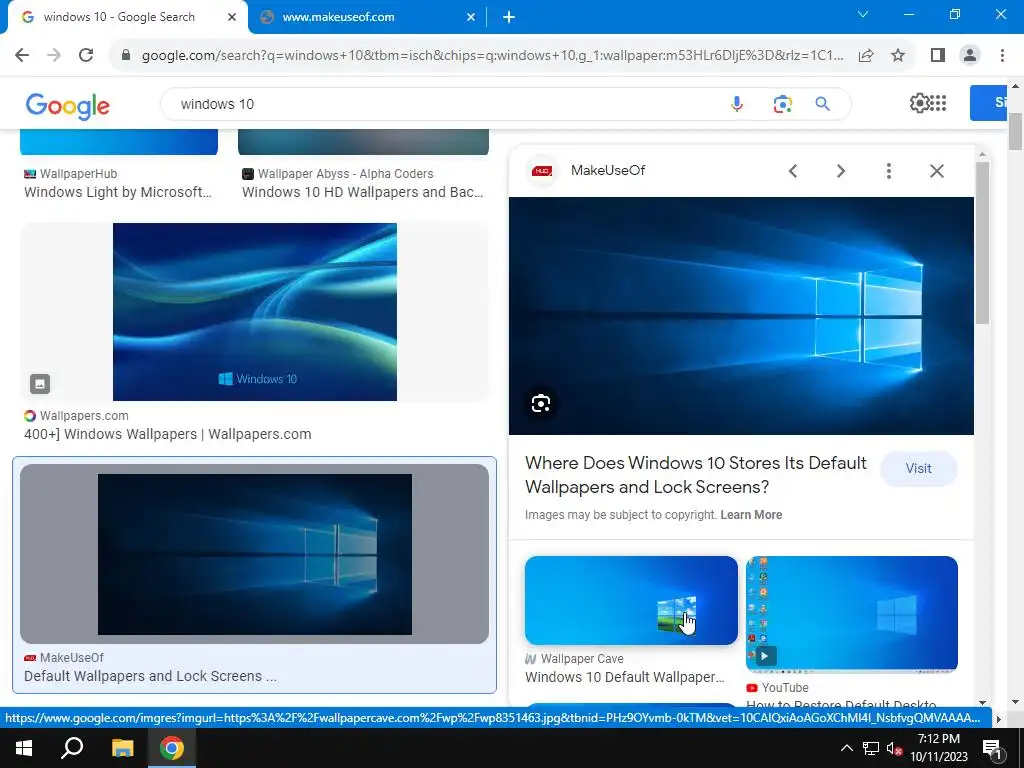
Task: Open the tab search dropdown chevron
Action: [863, 14]
